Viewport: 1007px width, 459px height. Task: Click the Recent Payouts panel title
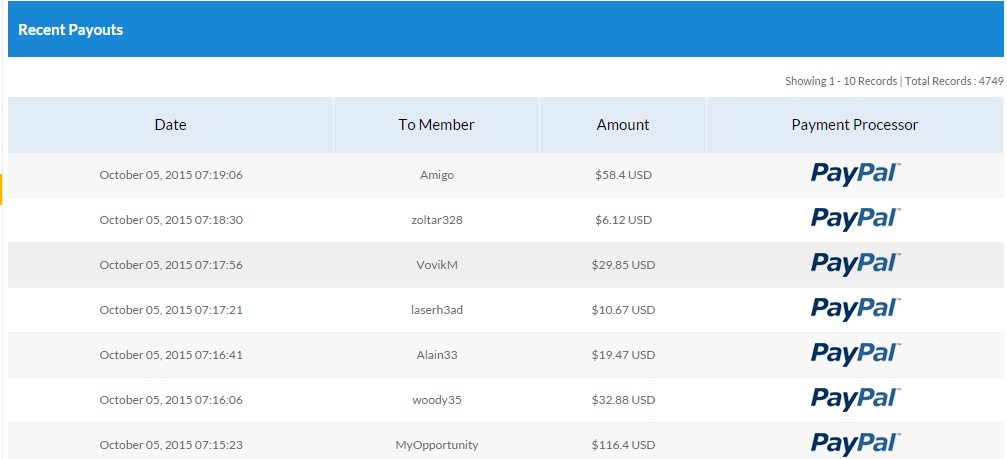click(x=71, y=30)
